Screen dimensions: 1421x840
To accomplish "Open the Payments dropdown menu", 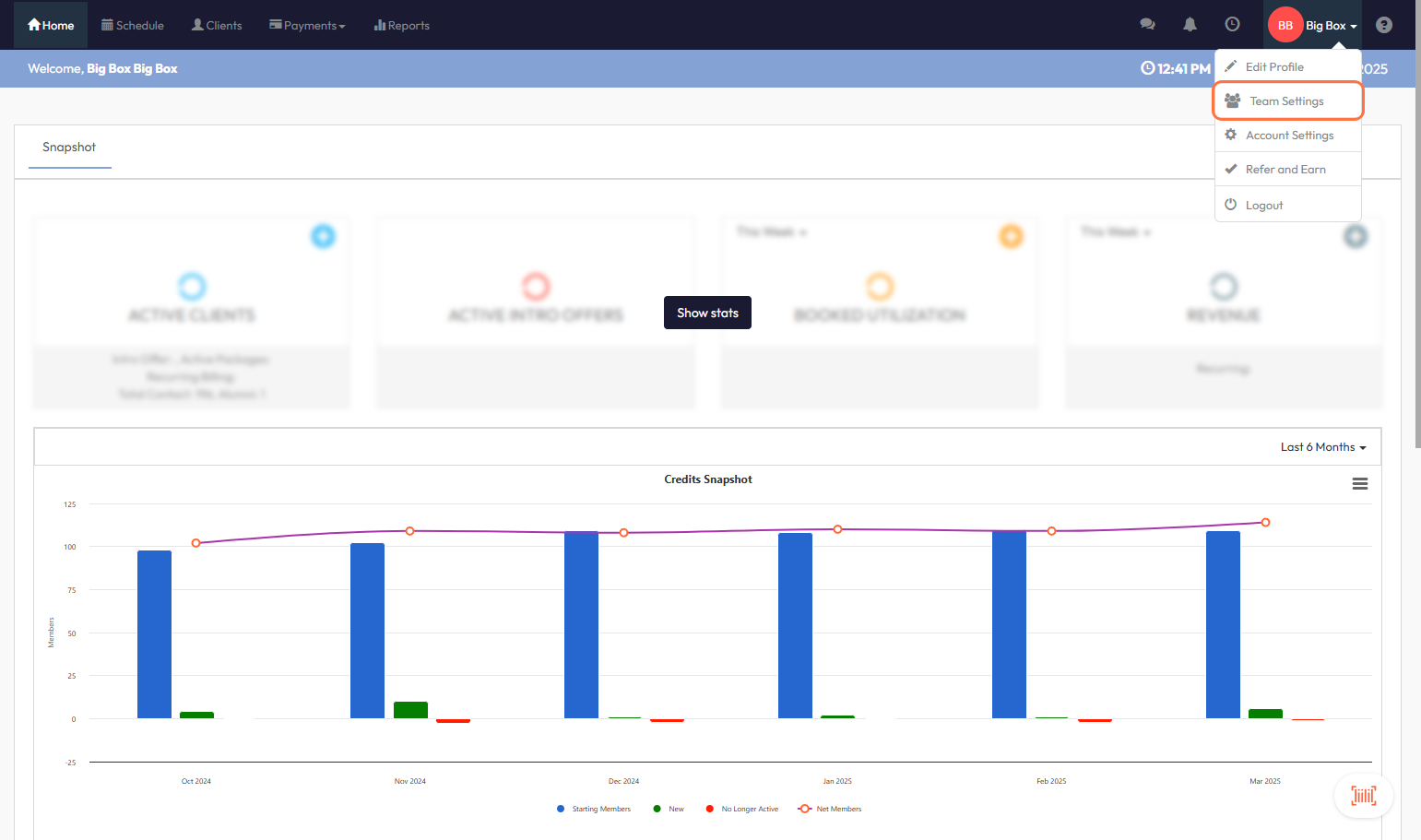I will [307, 26].
